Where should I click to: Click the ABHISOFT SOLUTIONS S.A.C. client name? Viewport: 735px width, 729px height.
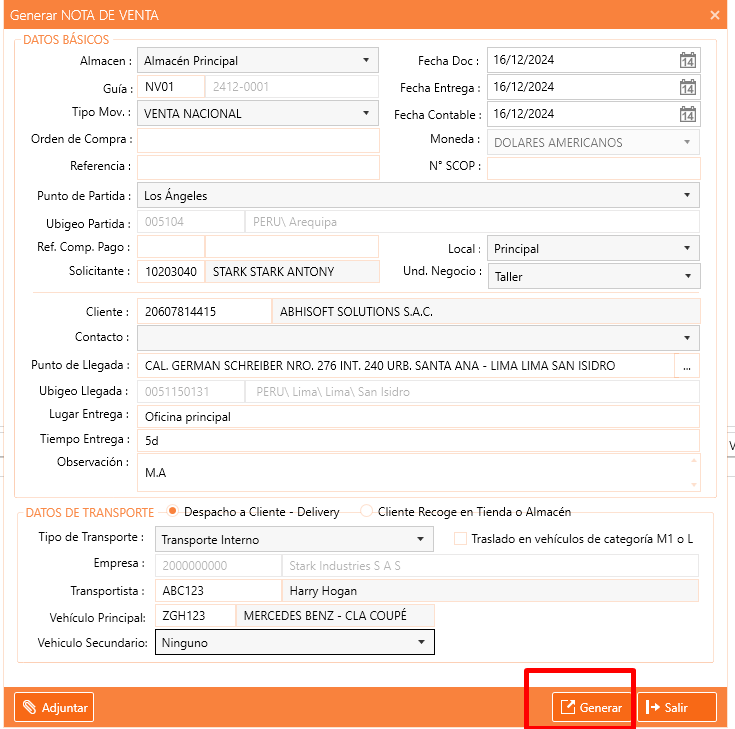click(356, 312)
